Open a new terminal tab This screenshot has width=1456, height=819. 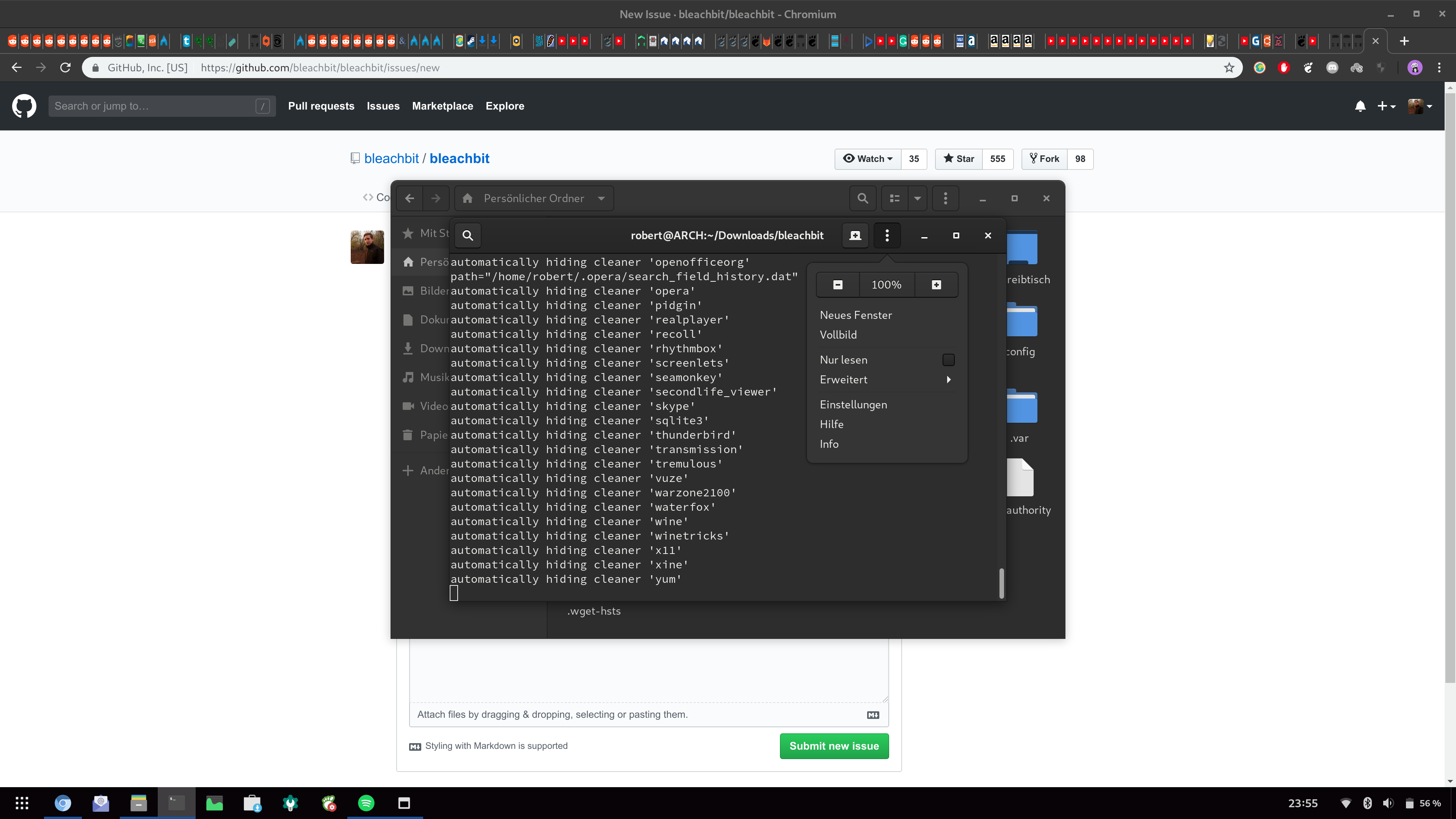coord(855,236)
